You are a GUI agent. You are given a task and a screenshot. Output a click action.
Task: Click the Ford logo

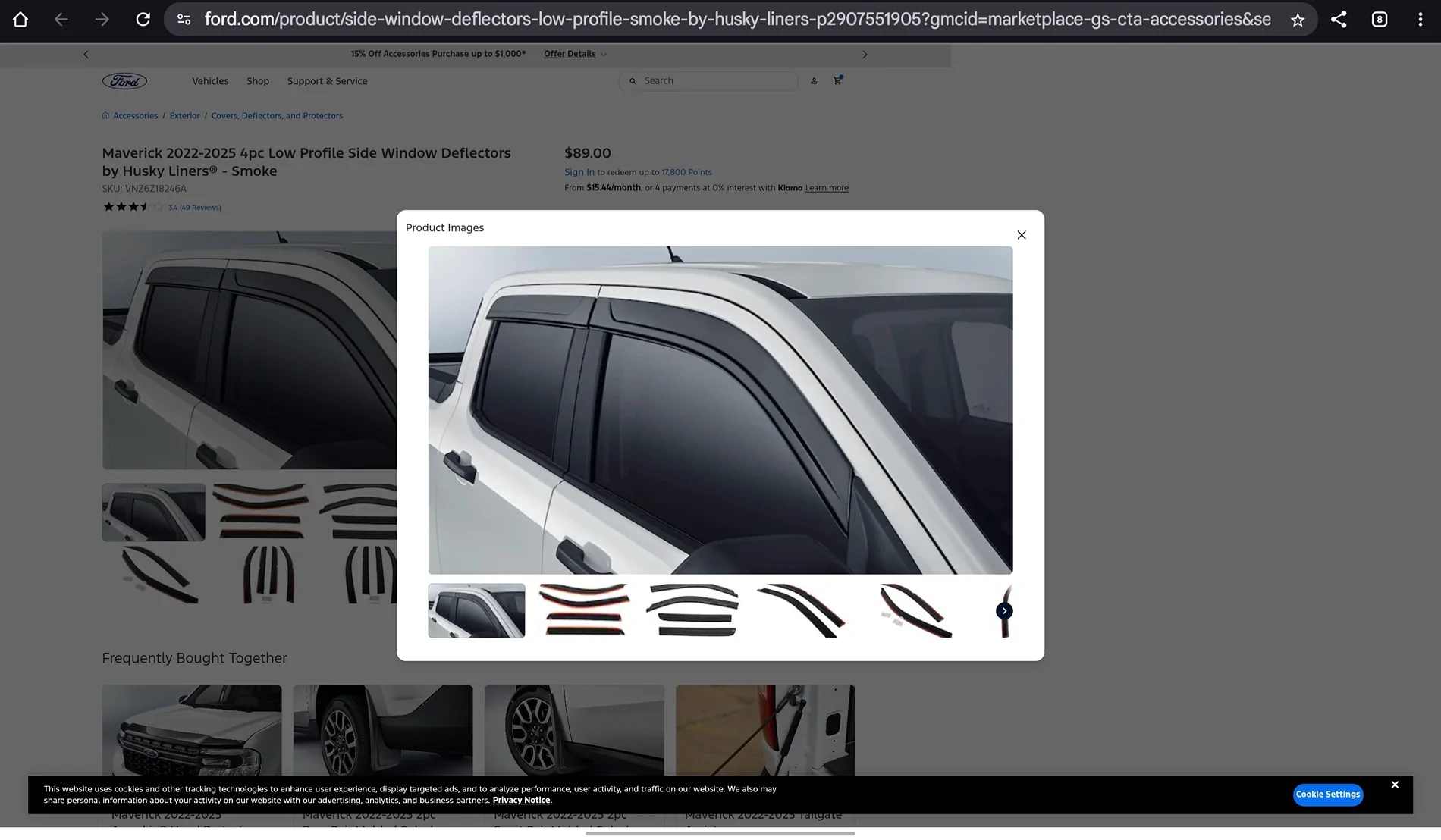coord(124,81)
